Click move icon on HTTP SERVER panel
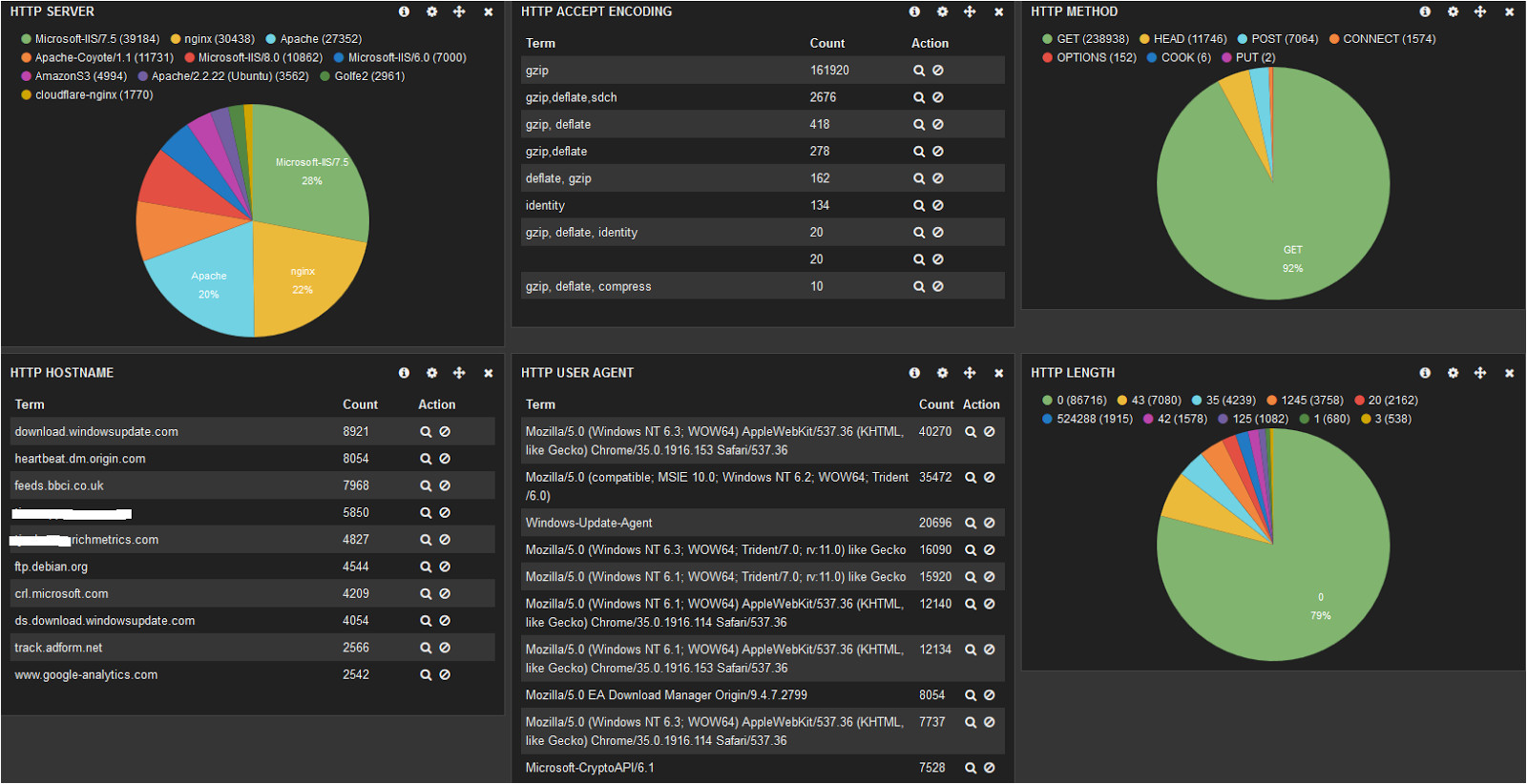The height and width of the screenshot is (784, 1527). pyautogui.click(x=459, y=11)
